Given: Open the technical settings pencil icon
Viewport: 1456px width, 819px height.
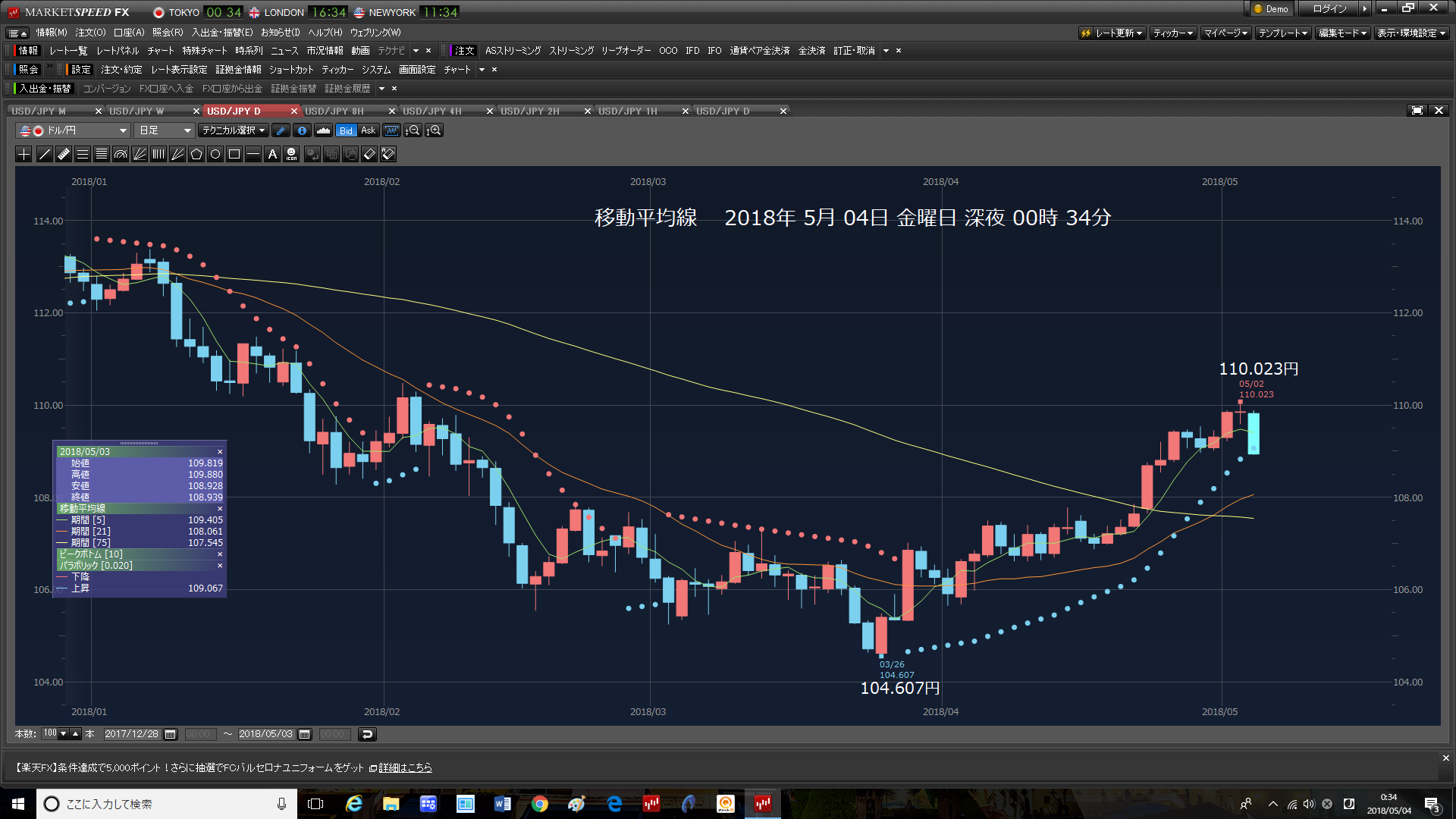Looking at the screenshot, I should tap(281, 130).
